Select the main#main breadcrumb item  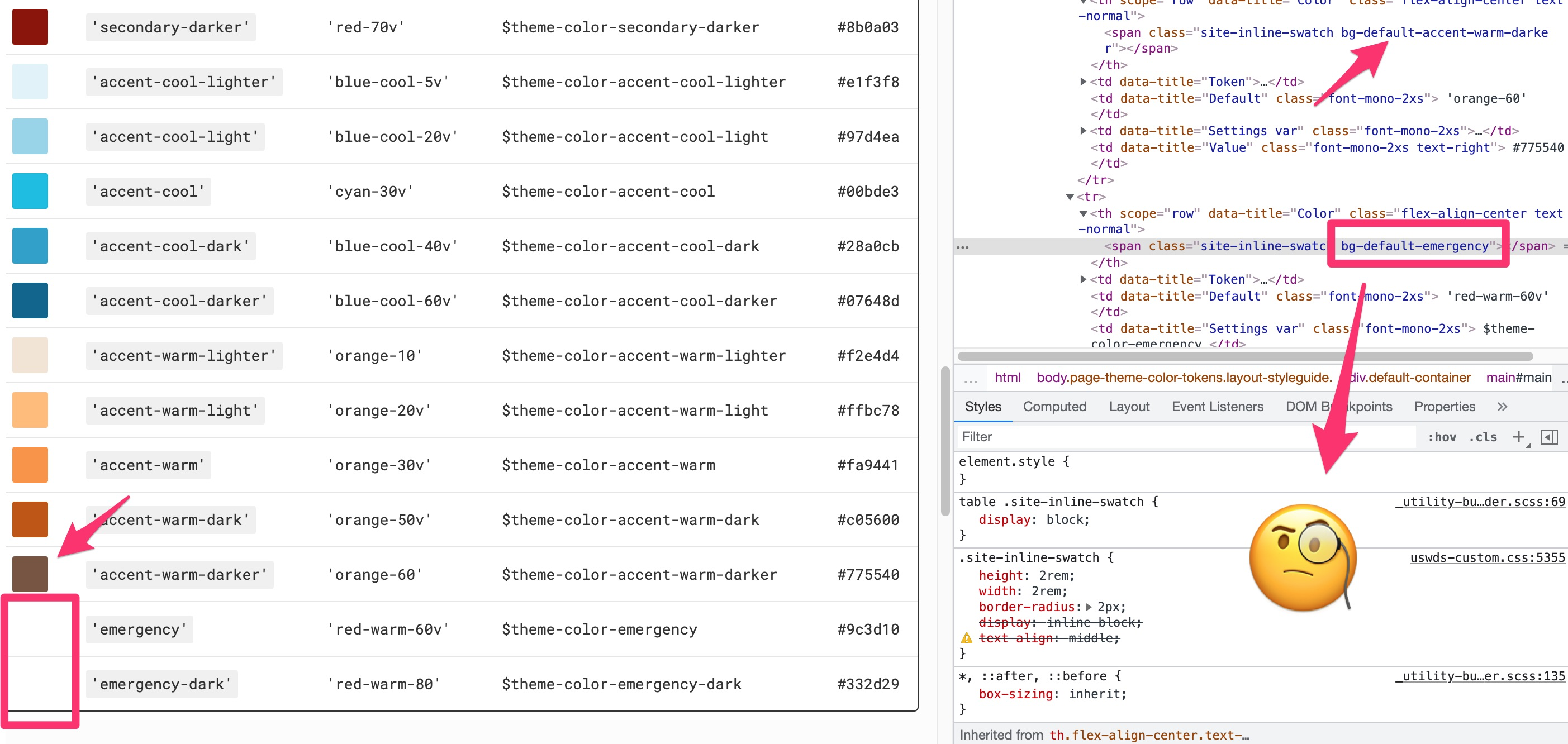1518,377
